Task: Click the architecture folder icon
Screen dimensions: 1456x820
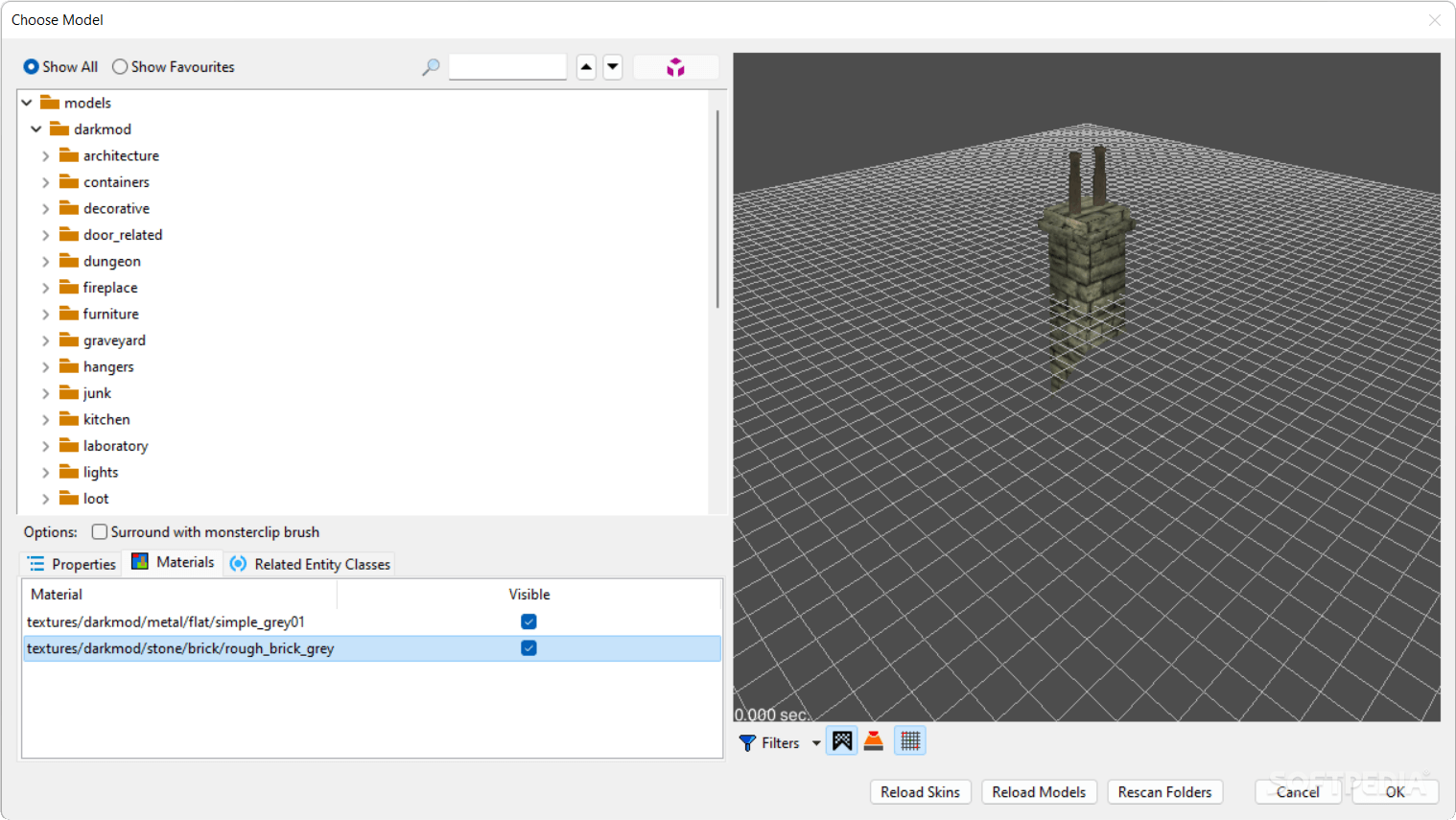Action: pos(68,155)
